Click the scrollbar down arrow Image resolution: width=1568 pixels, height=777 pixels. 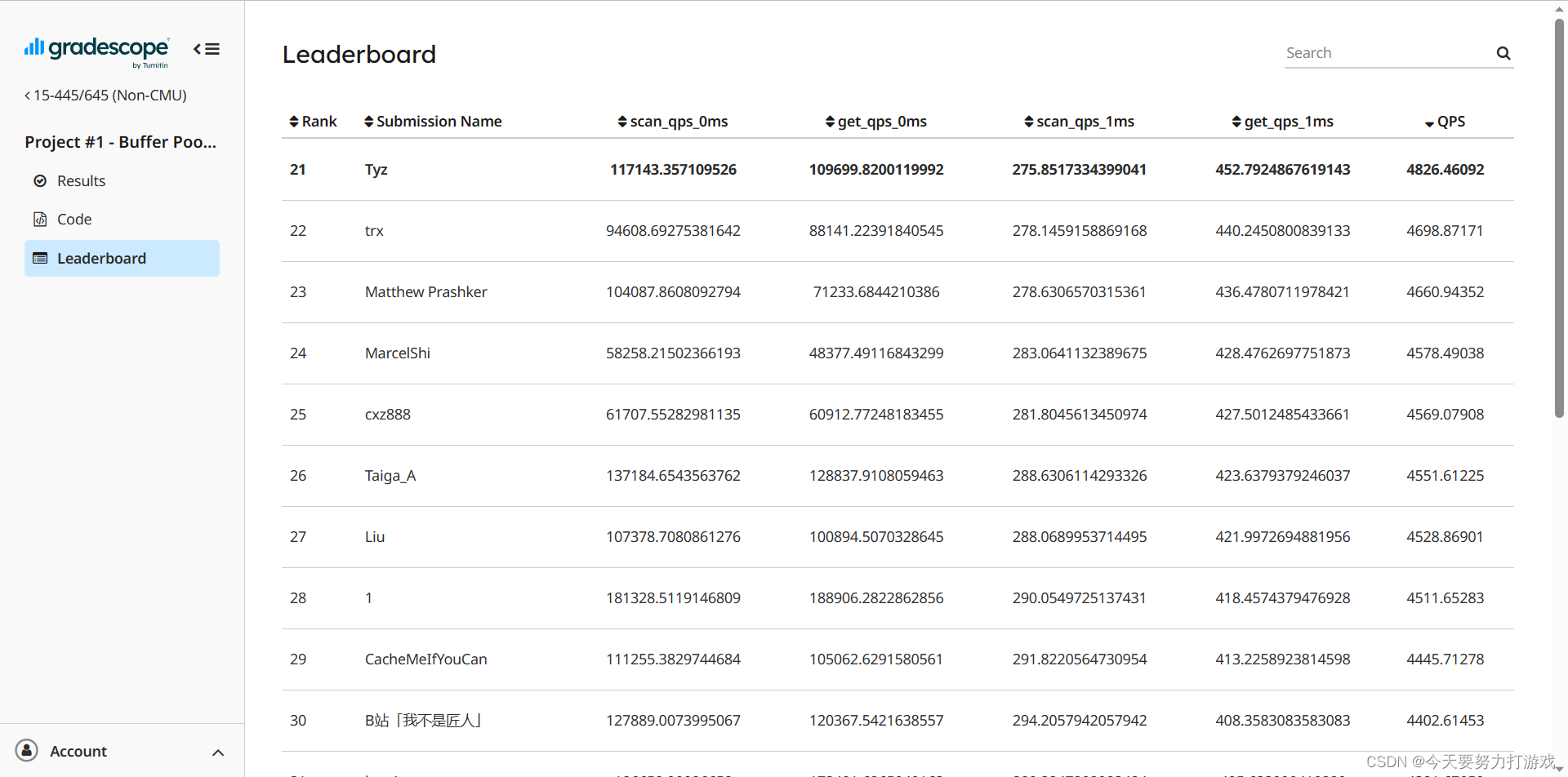click(1559, 770)
